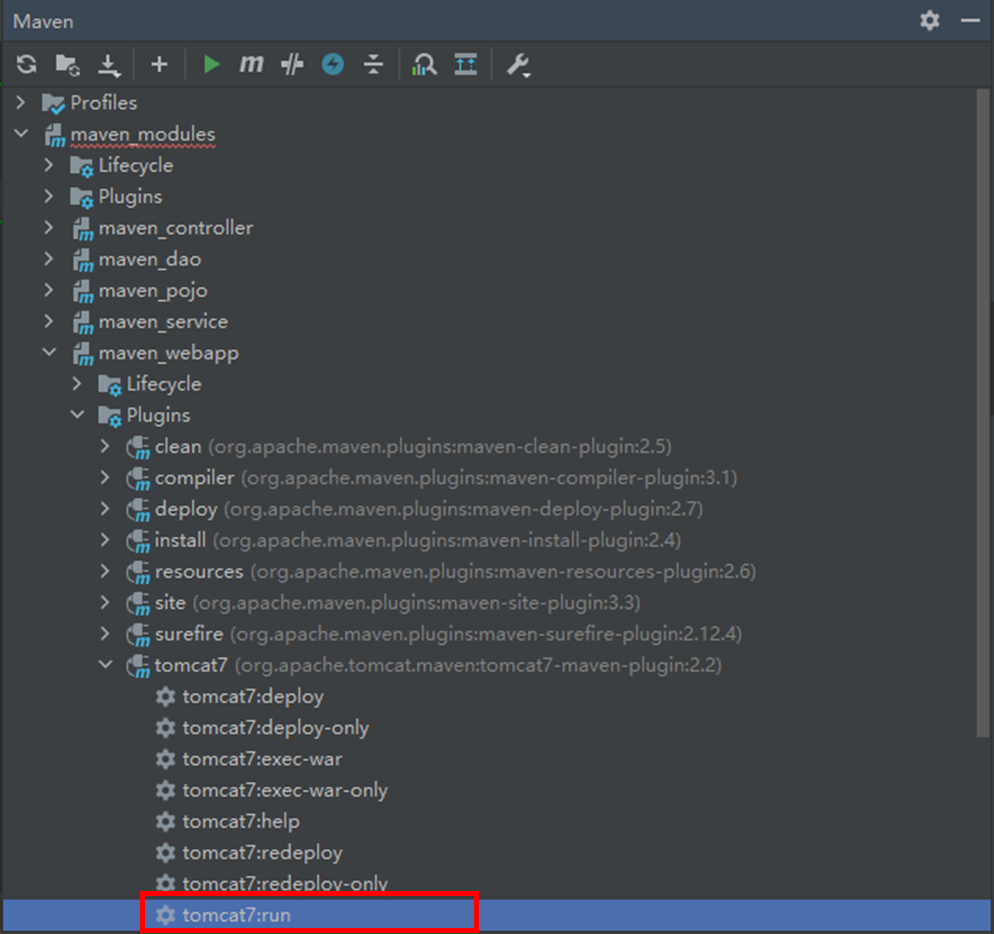Click the Show Diagram popup icon
The height and width of the screenshot is (934, 994).
click(465, 64)
